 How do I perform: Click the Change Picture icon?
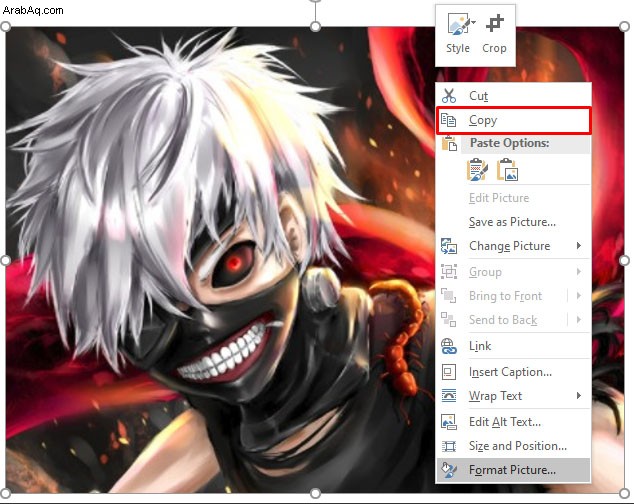tap(449, 246)
